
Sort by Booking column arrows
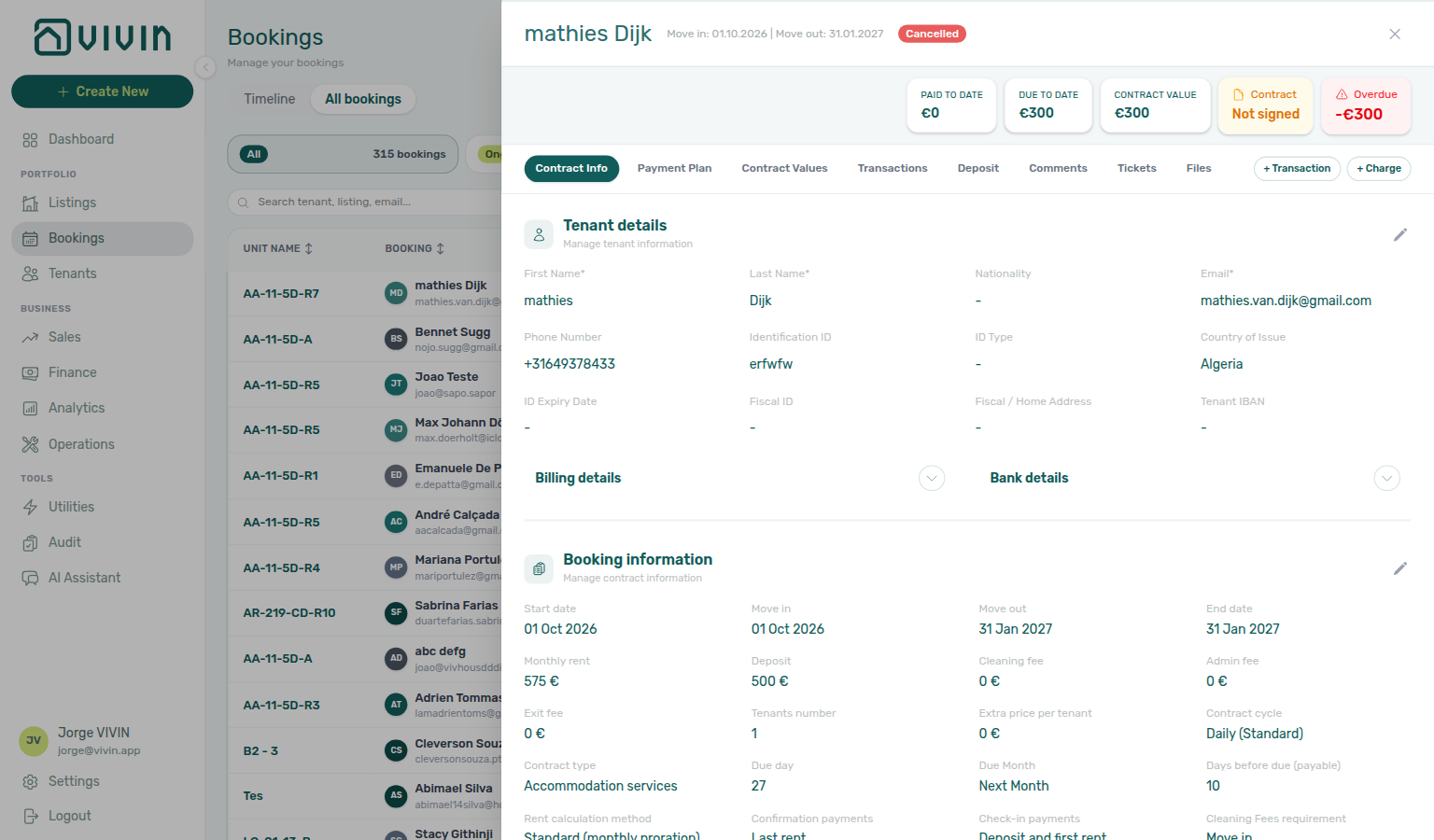pos(441,248)
